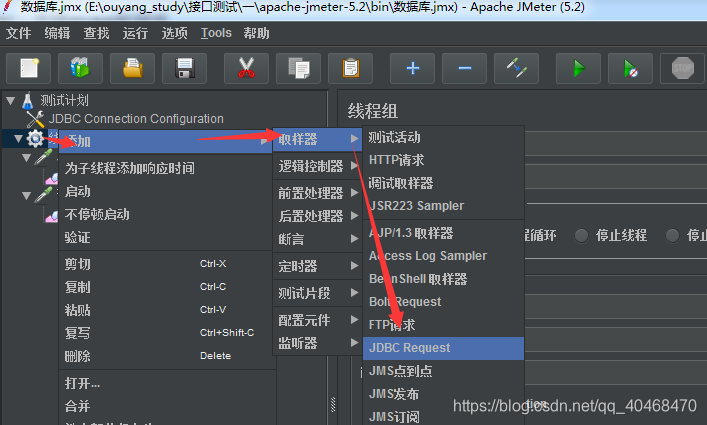
Task: Collapse the thread group tree node
Action: pyautogui.click(x=18, y=138)
